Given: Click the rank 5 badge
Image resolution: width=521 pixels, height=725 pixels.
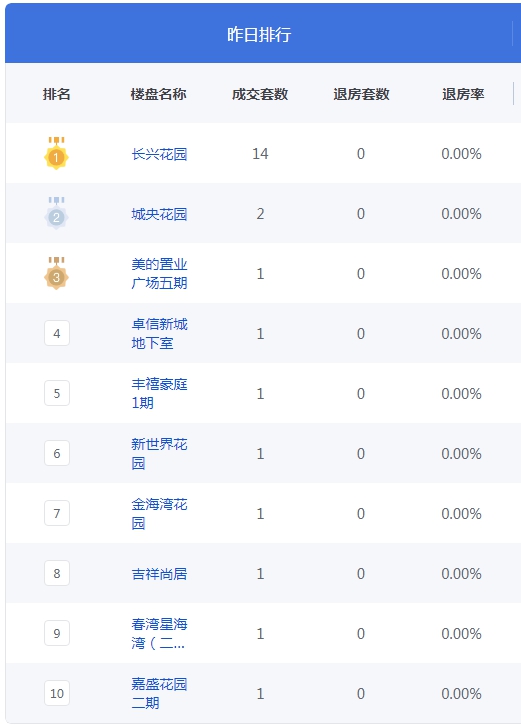Looking at the screenshot, I should (57, 393).
